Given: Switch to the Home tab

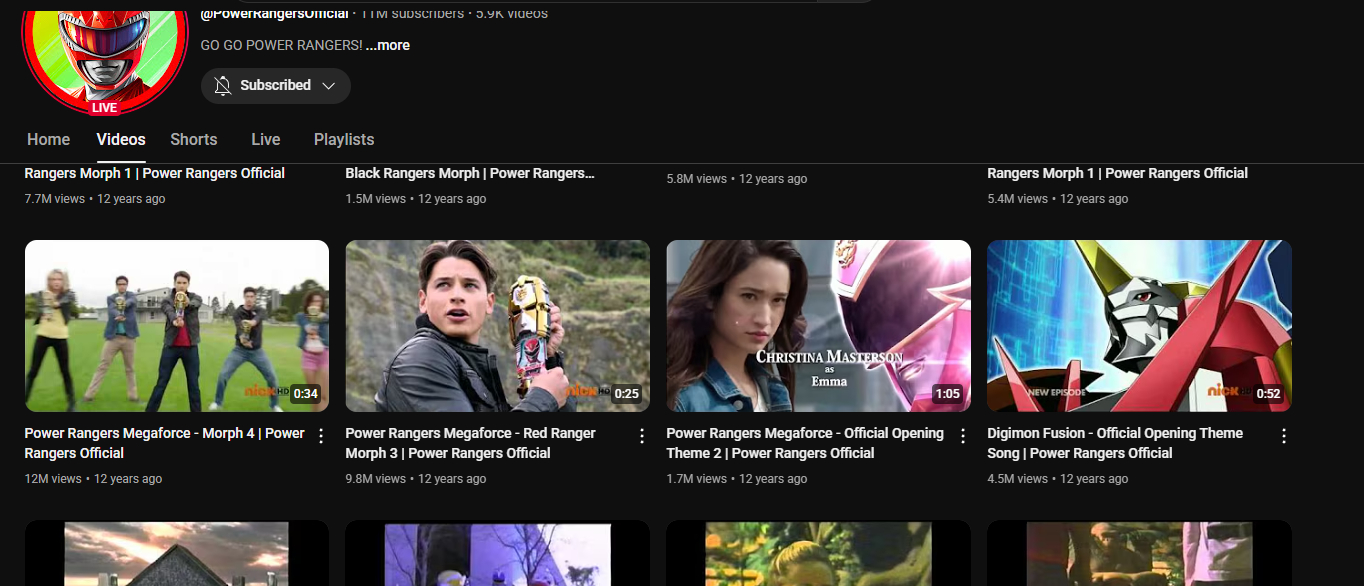Looking at the screenshot, I should 48,140.
